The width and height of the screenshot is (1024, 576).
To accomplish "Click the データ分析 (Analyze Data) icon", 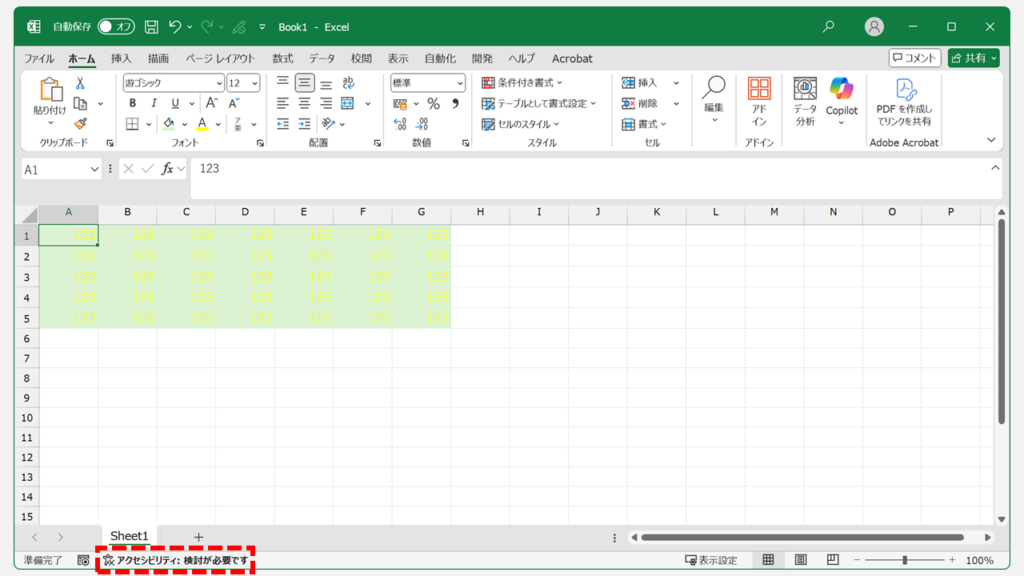I will pos(805,100).
